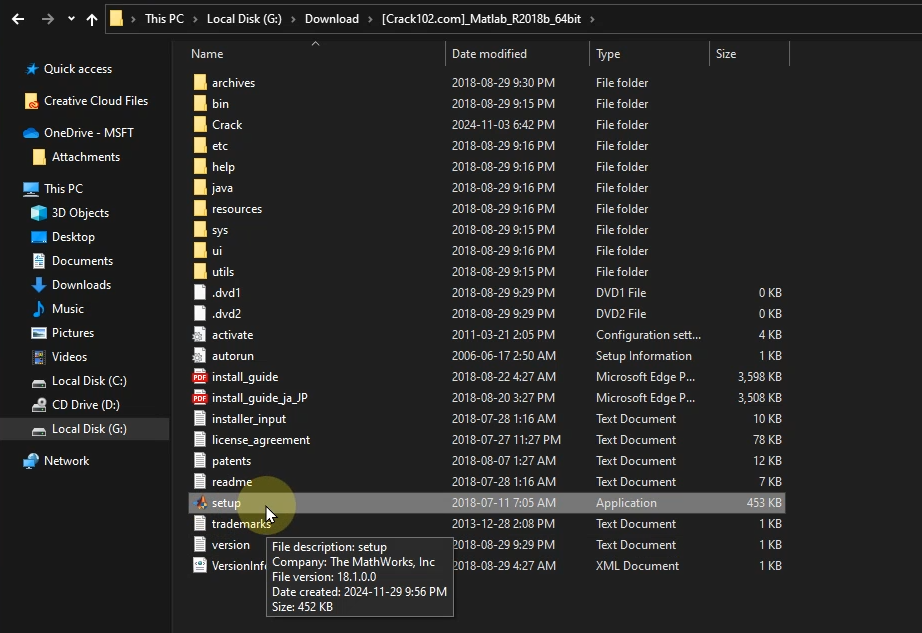Image resolution: width=922 pixels, height=633 pixels.
Task: Open the Crack folder icon
Action: [200, 125]
